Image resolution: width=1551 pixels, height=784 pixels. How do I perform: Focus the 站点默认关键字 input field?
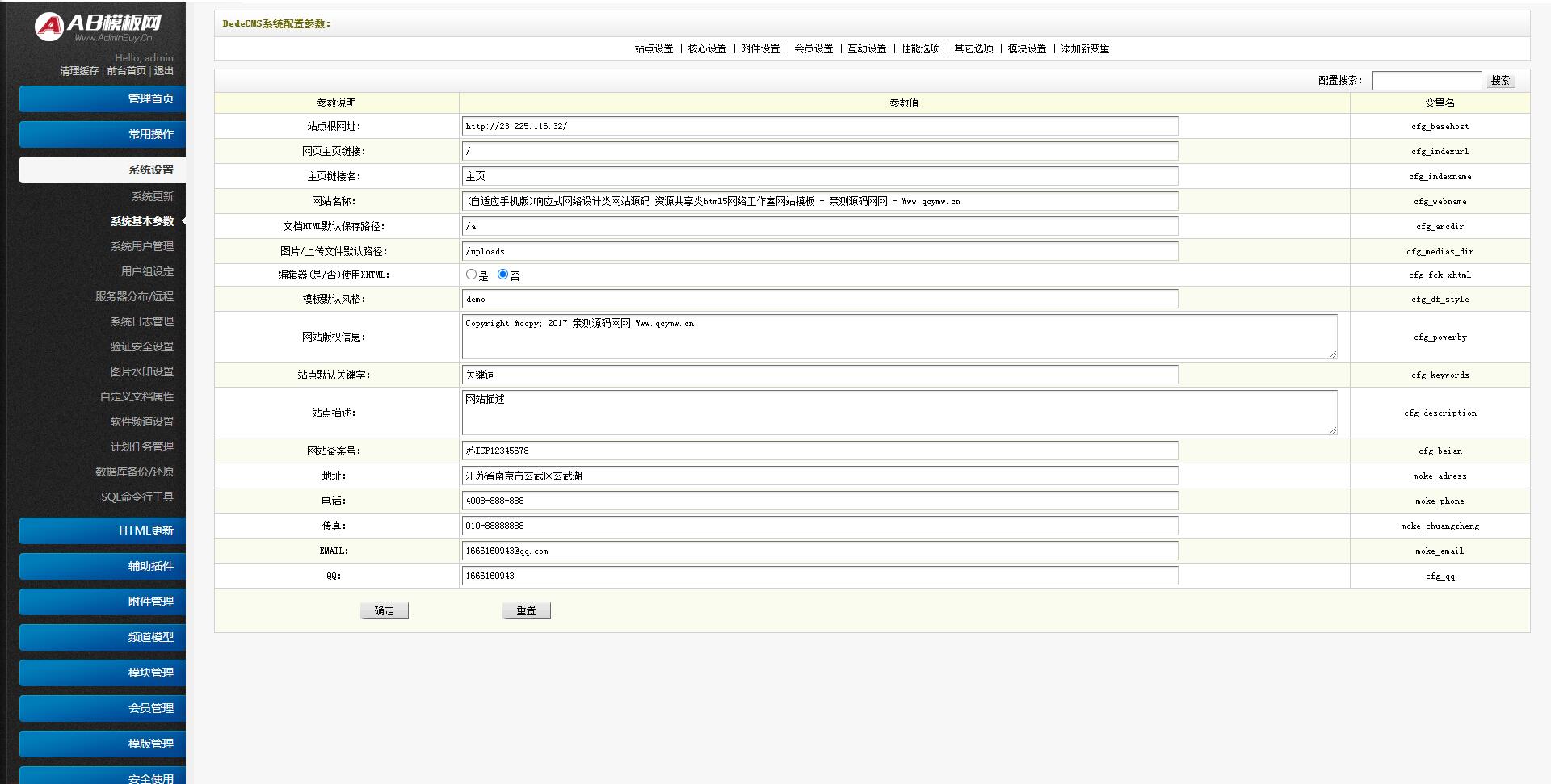[x=820, y=375]
